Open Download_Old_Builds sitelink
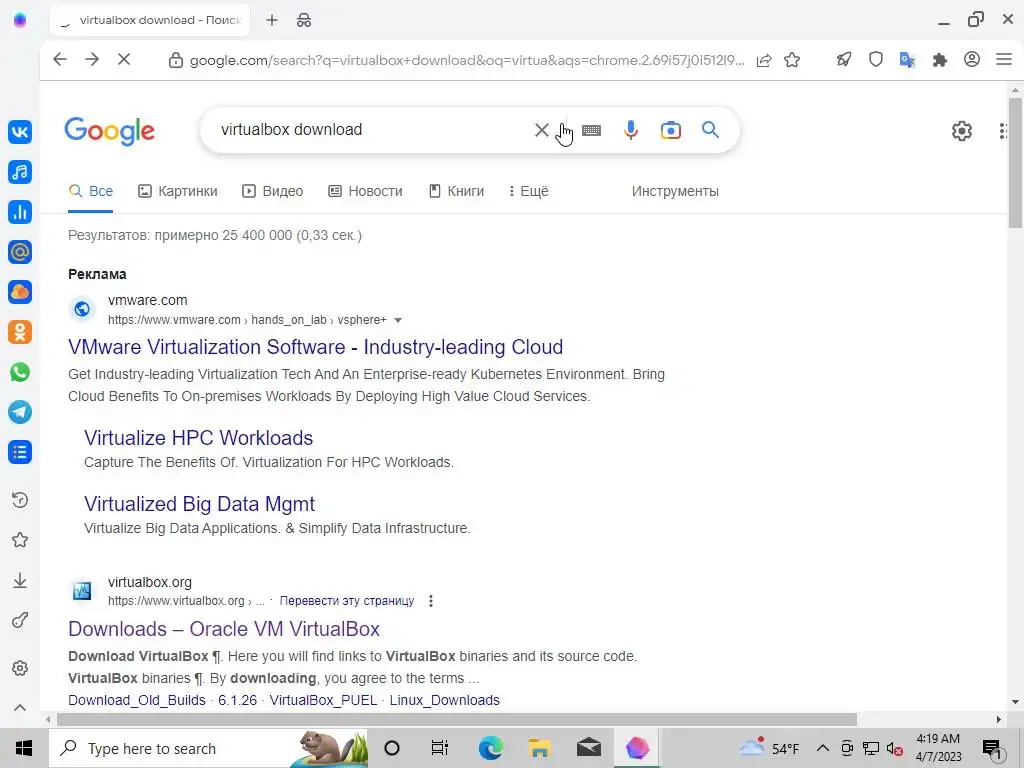 pos(136,700)
